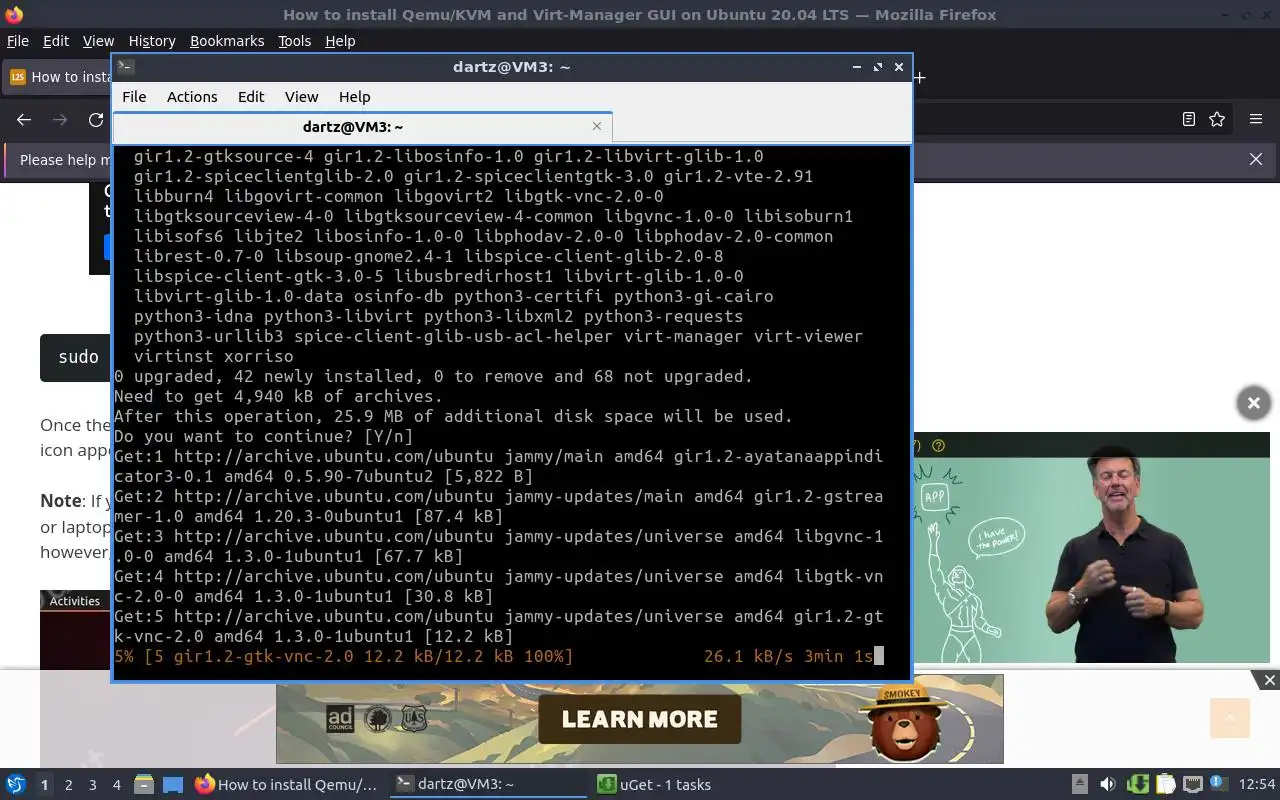1280x800 pixels.
Task: Click the '26.1 kB/s 3min 1s' progress status
Action: pyautogui.click(x=788, y=656)
